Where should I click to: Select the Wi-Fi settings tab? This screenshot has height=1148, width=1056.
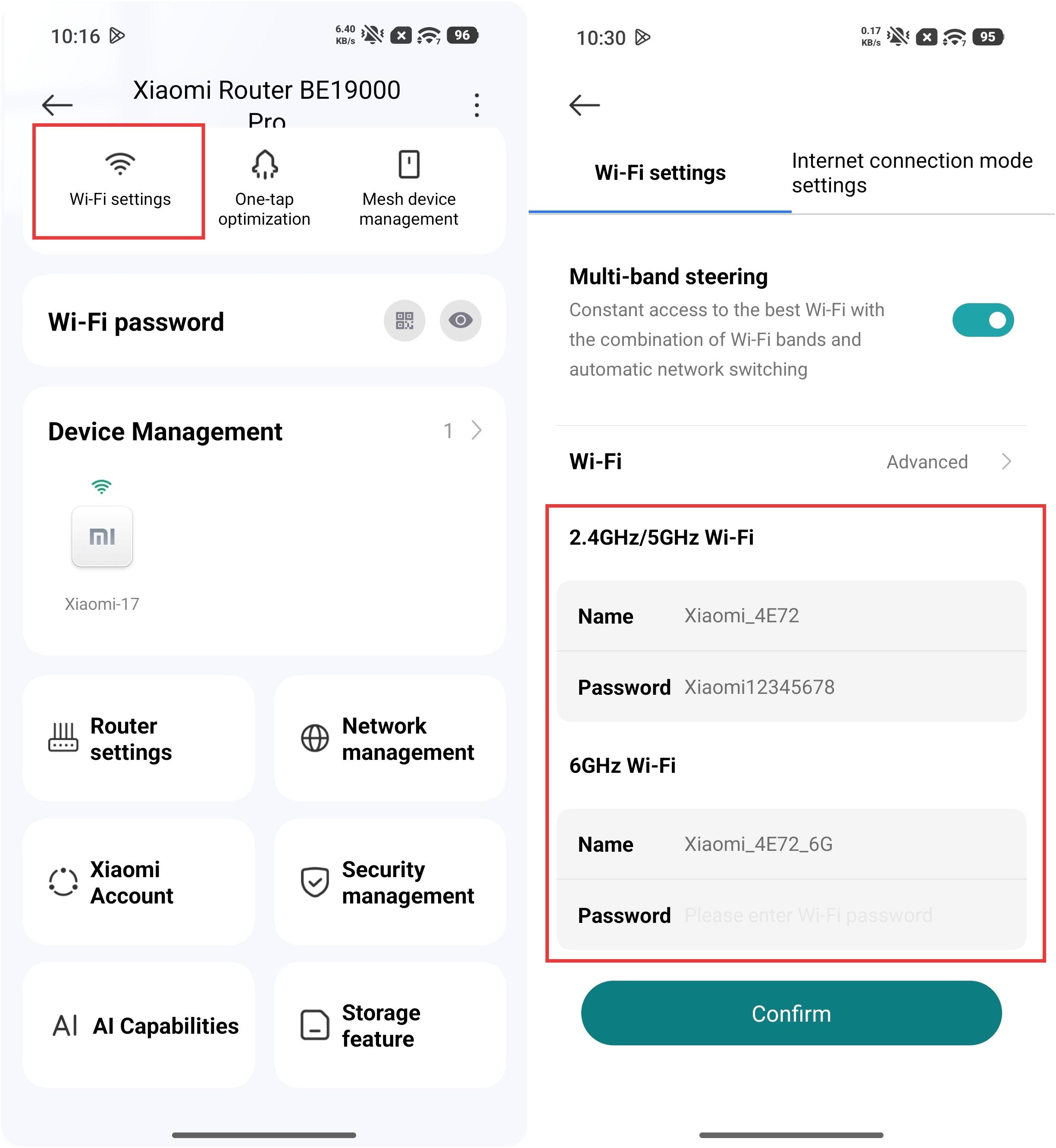click(x=659, y=173)
